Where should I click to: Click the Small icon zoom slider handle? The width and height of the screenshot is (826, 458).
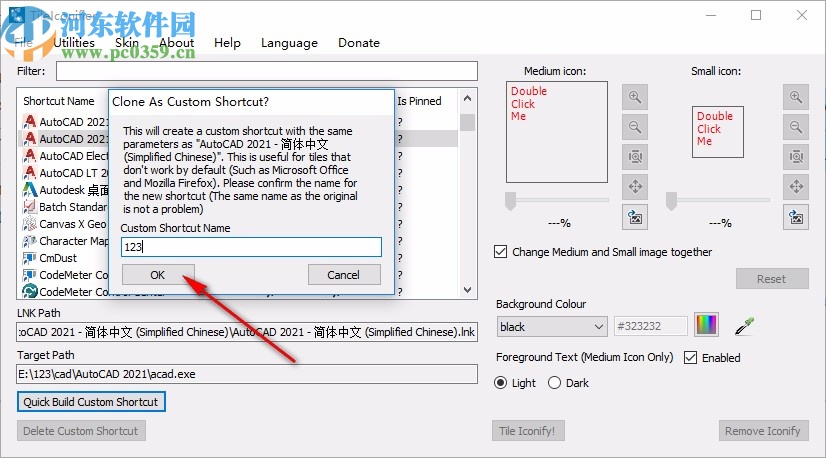pos(671,201)
